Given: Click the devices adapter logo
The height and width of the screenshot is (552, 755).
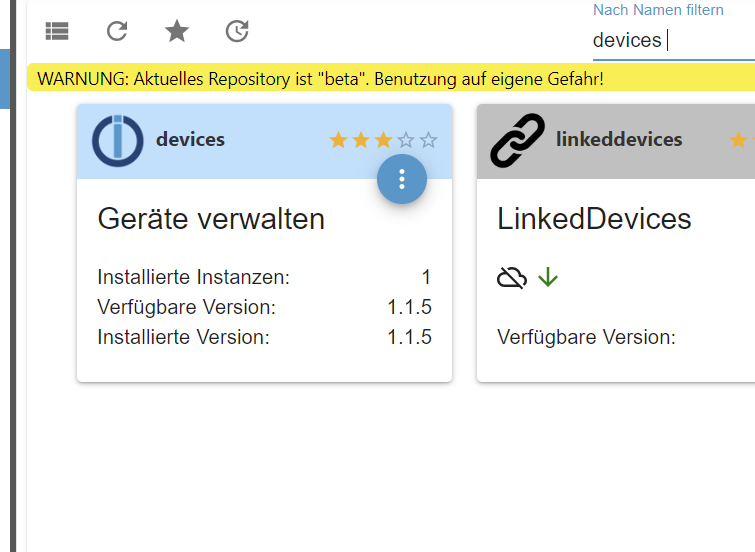Looking at the screenshot, I should [118, 140].
